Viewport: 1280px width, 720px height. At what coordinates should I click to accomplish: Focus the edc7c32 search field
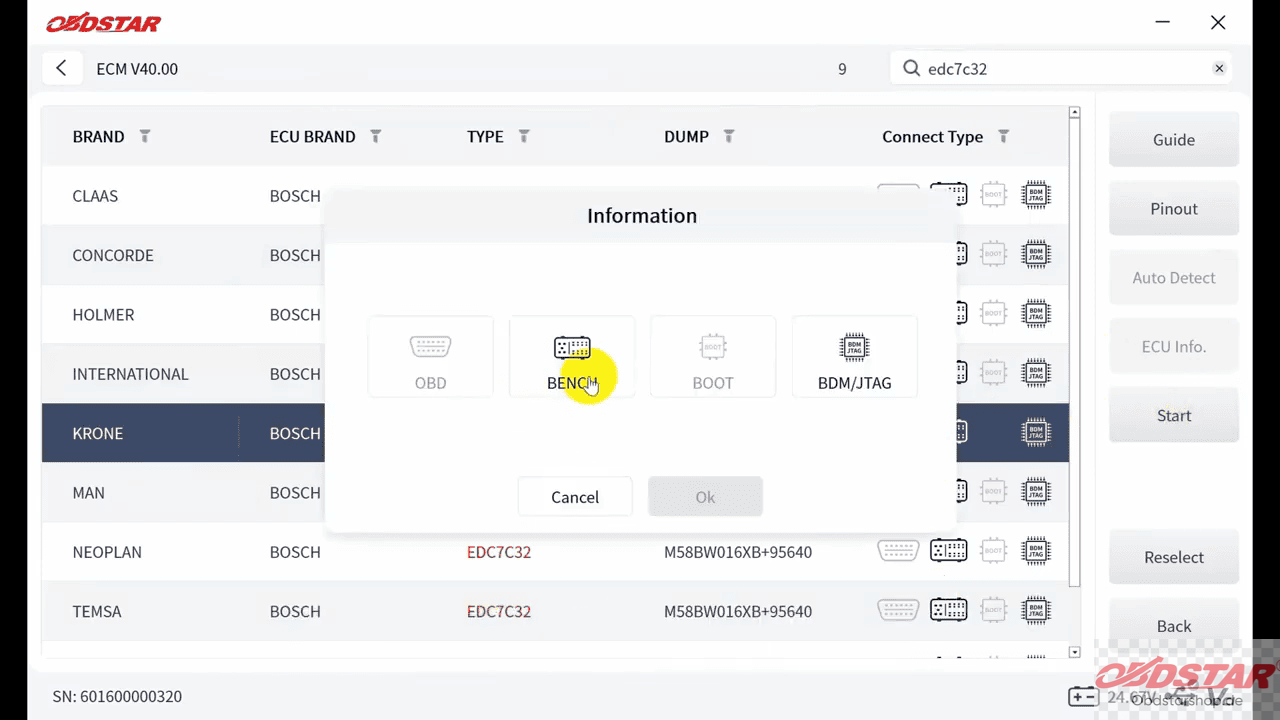click(x=1060, y=68)
